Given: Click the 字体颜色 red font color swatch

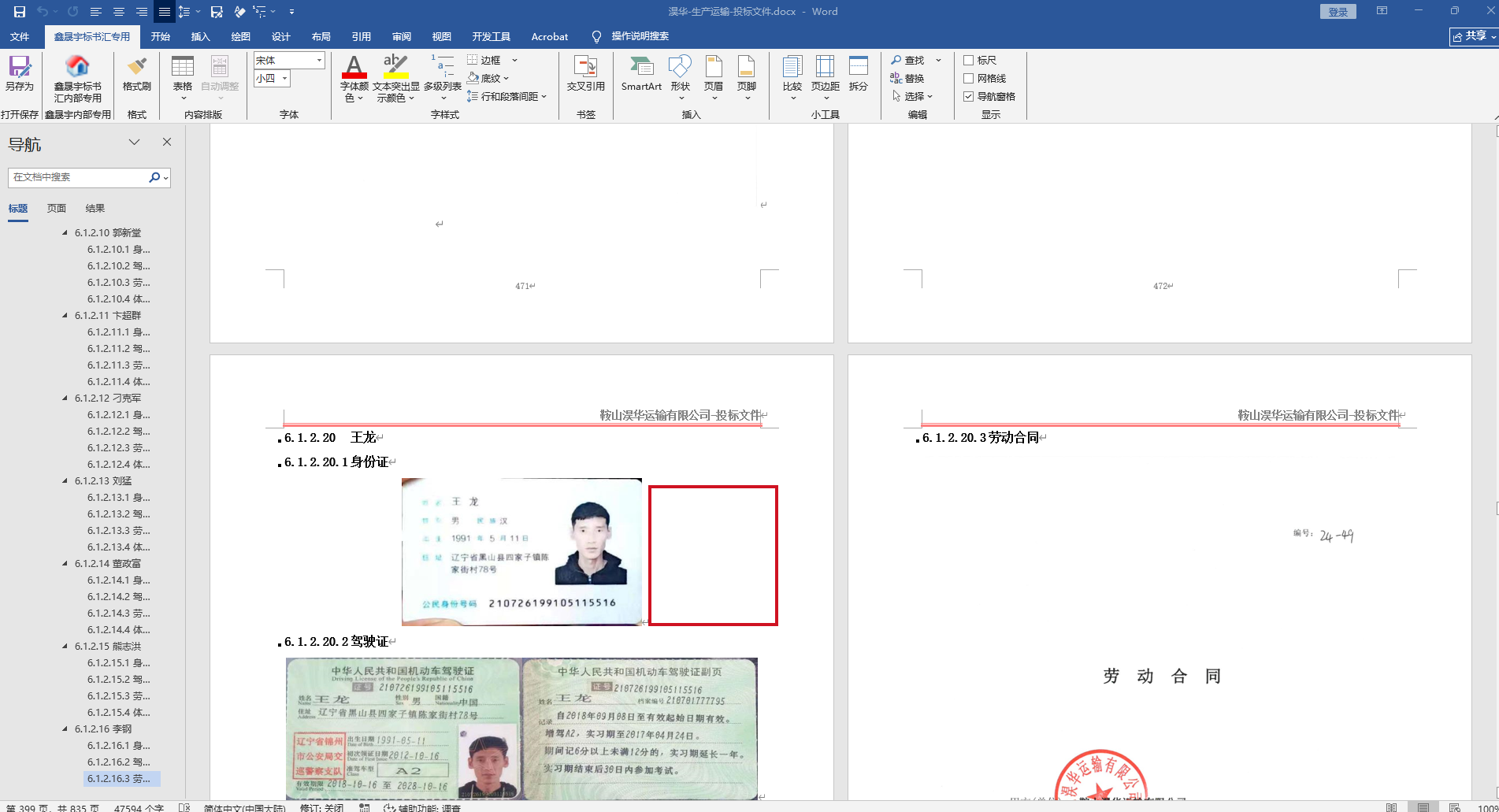Looking at the screenshot, I should pyautogui.click(x=354, y=75).
